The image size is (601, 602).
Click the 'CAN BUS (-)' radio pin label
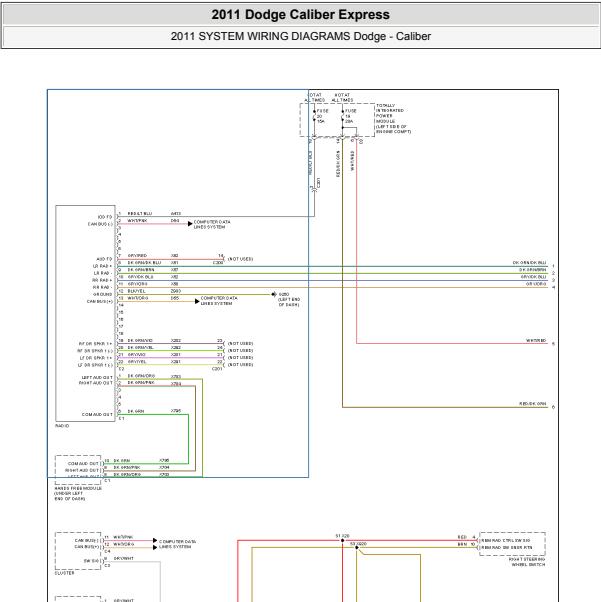(x=100, y=224)
